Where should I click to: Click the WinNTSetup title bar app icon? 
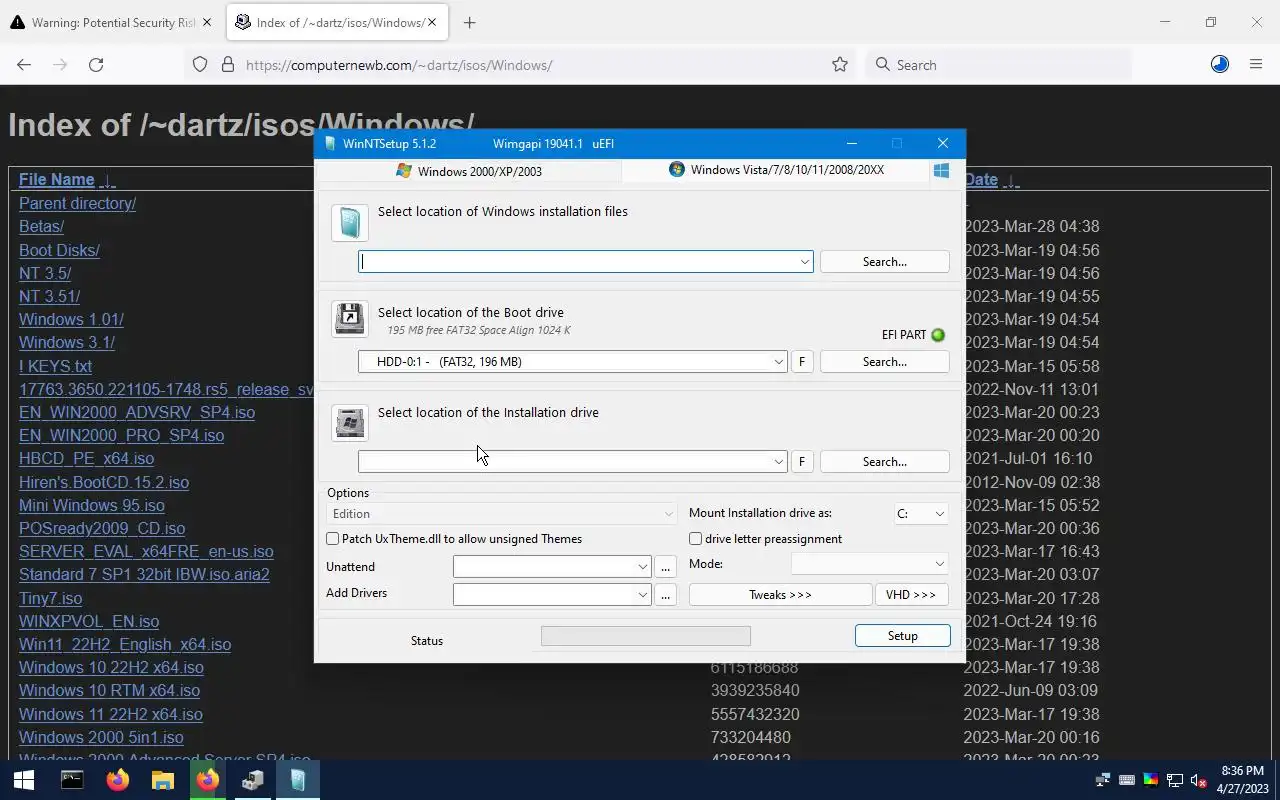click(x=330, y=144)
